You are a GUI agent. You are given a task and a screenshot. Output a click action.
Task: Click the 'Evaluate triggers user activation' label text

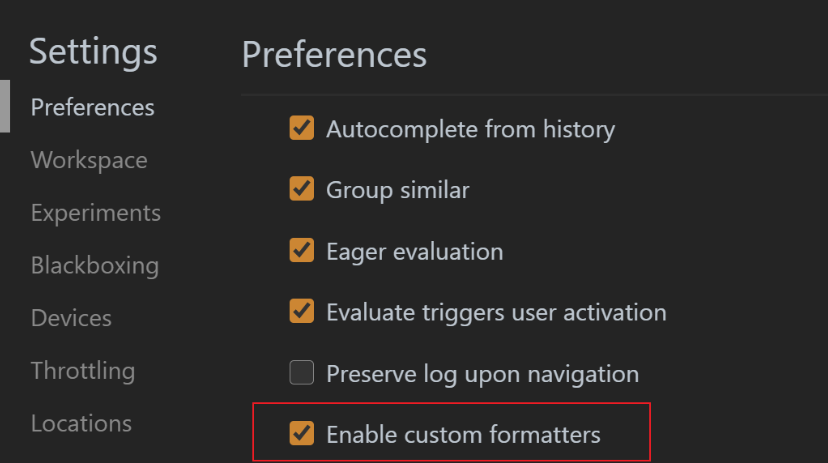[x=496, y=313]
